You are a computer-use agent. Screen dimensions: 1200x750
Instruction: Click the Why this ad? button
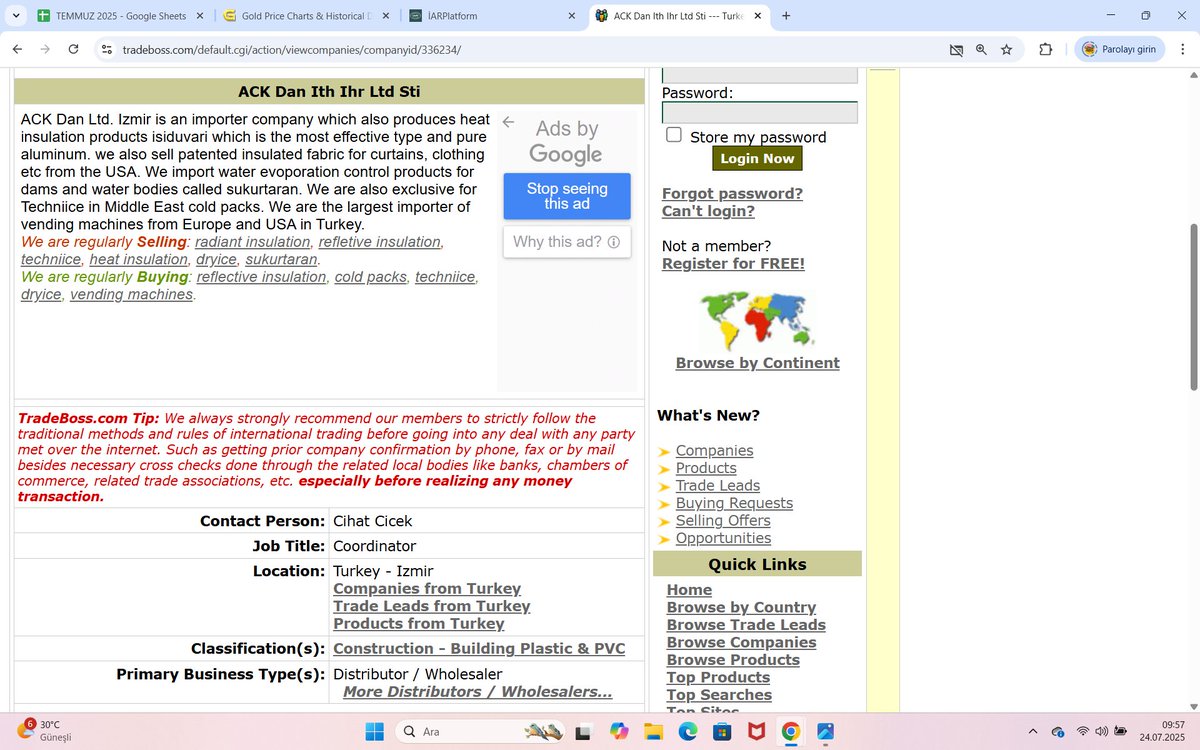(x=567, y=242)
